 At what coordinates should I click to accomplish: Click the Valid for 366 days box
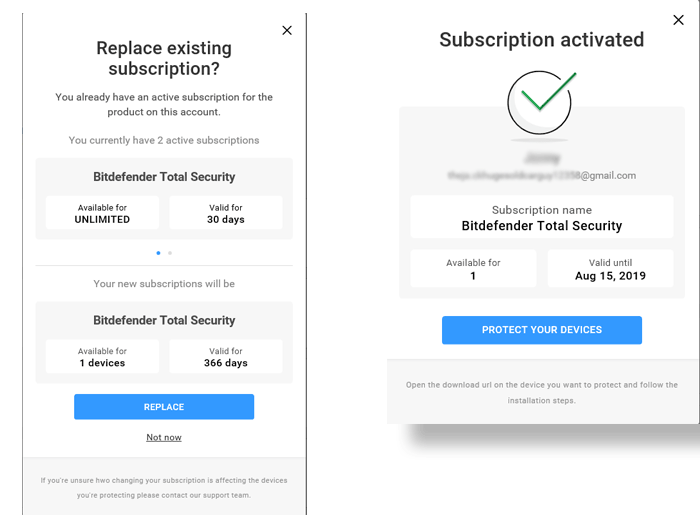225,356
